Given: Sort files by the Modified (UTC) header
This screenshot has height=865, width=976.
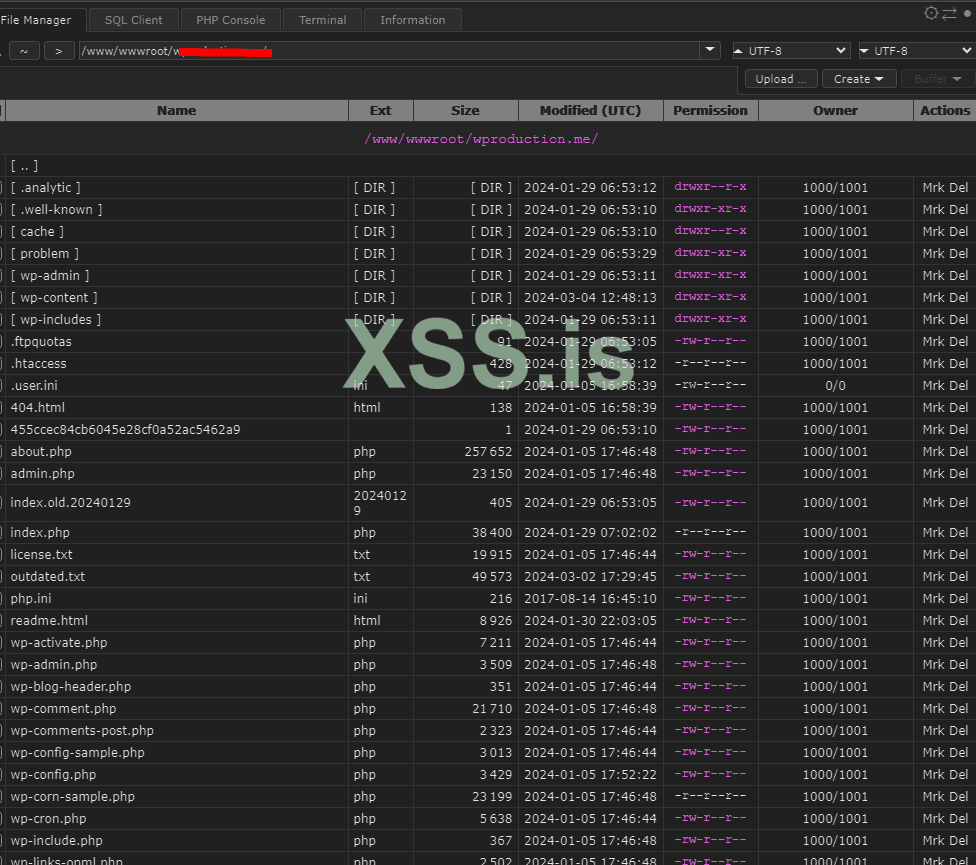Looking at the screenshot, I should tap(590, 110).
